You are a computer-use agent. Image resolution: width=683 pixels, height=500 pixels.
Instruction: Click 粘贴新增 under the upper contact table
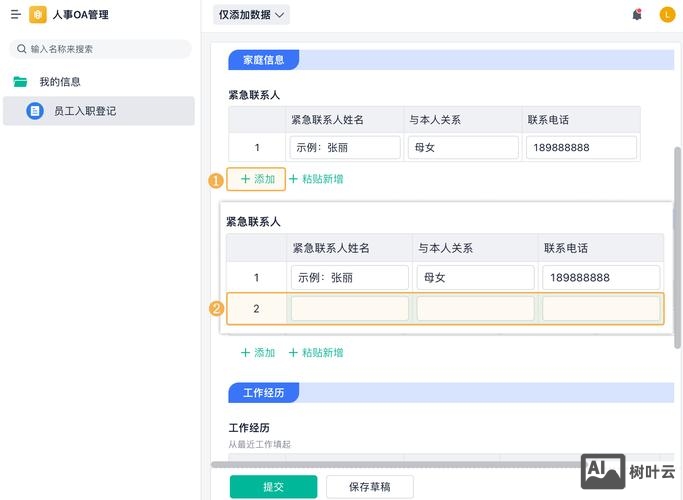click(x=316, y=179)
